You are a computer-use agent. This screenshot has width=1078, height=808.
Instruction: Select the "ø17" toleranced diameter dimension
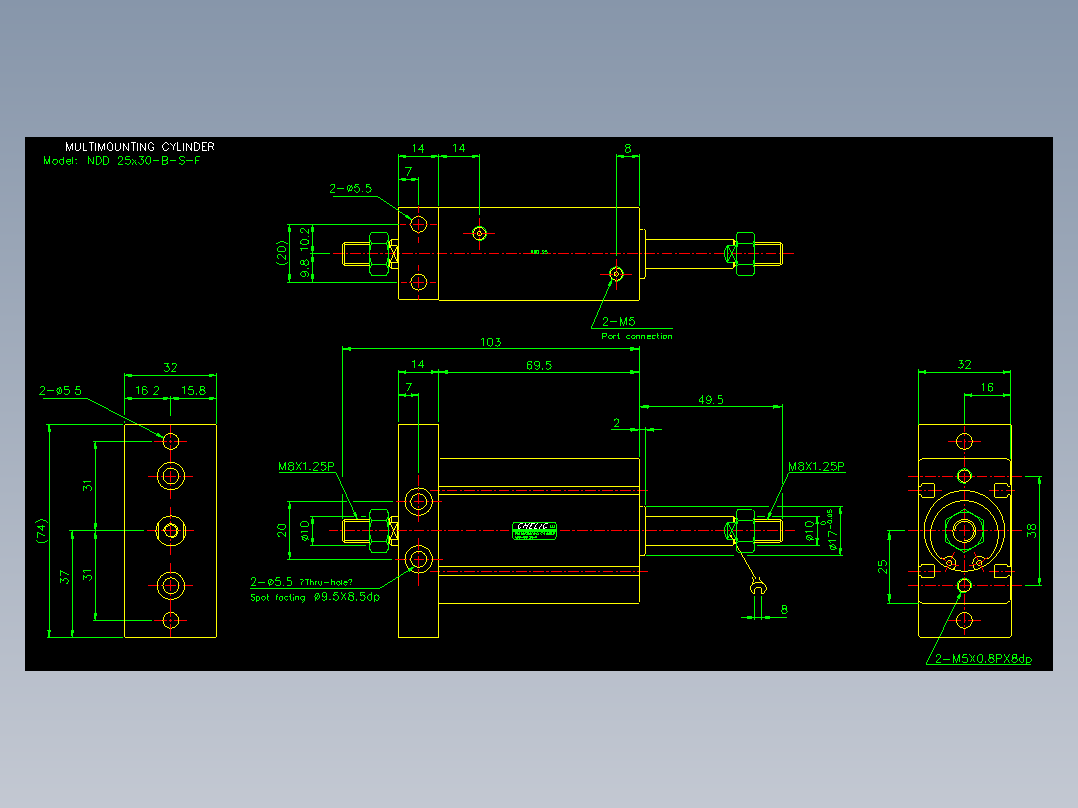click(832, 530)
